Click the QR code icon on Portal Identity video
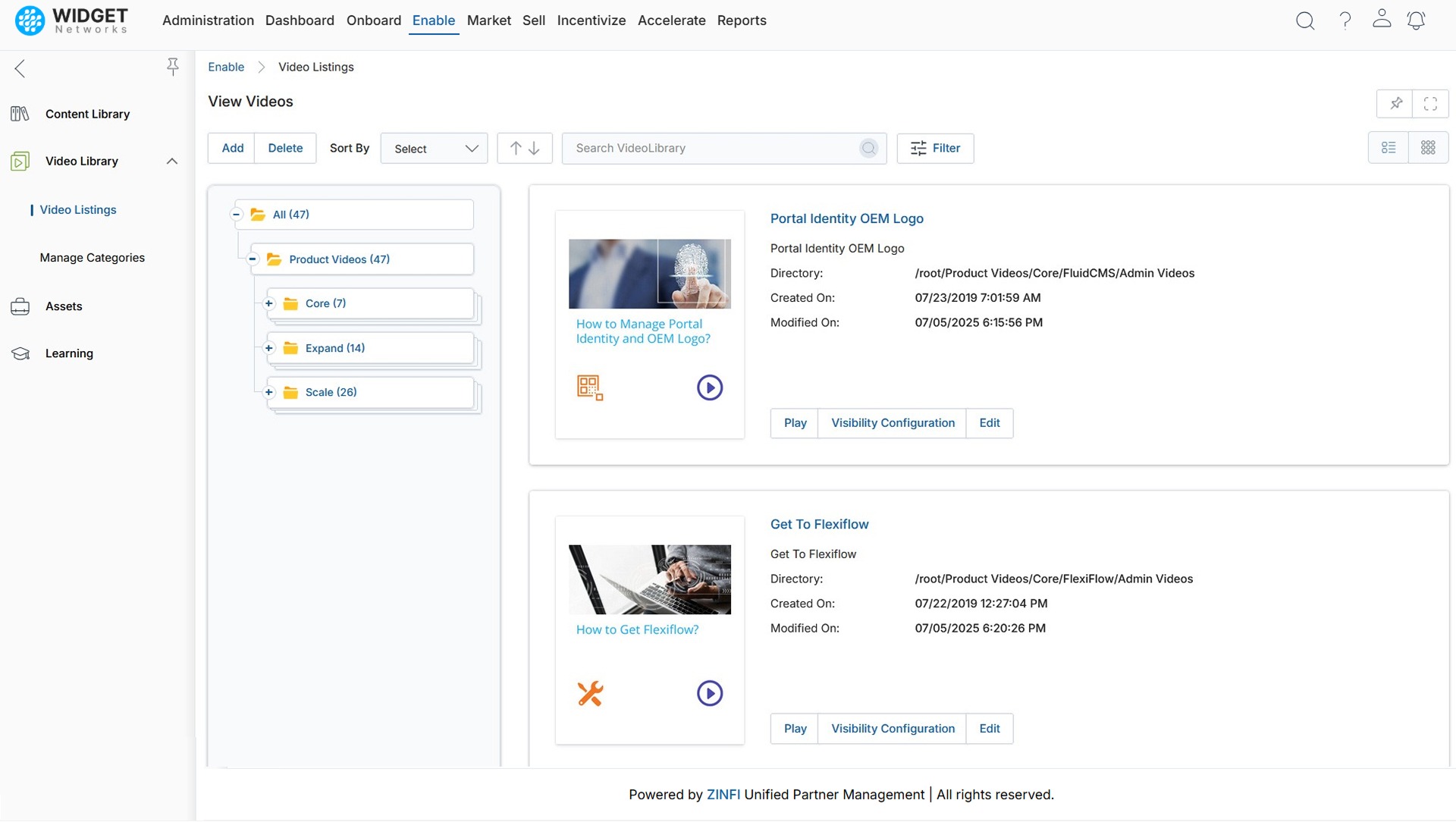The height and width of the screenshot is (822, 1456). click(591, 387)
